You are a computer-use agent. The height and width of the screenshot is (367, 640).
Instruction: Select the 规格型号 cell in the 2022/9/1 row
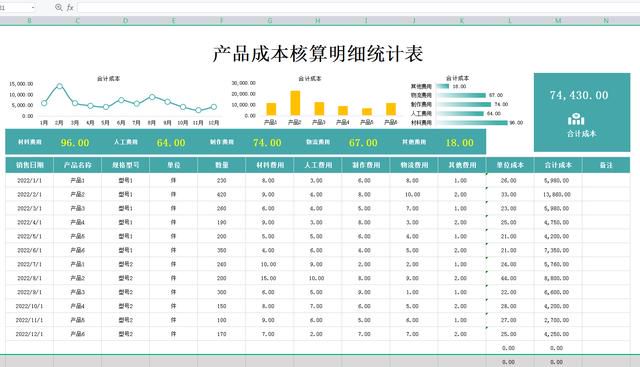click(126, 292)
